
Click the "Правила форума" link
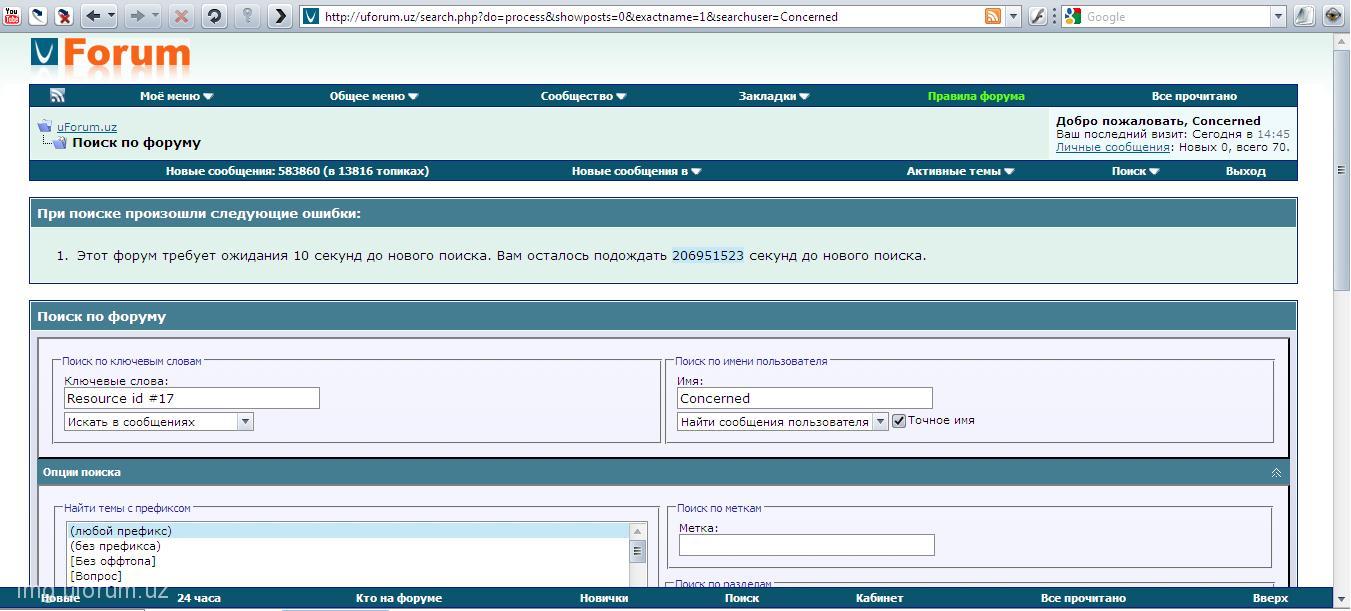tap(975, 96)
